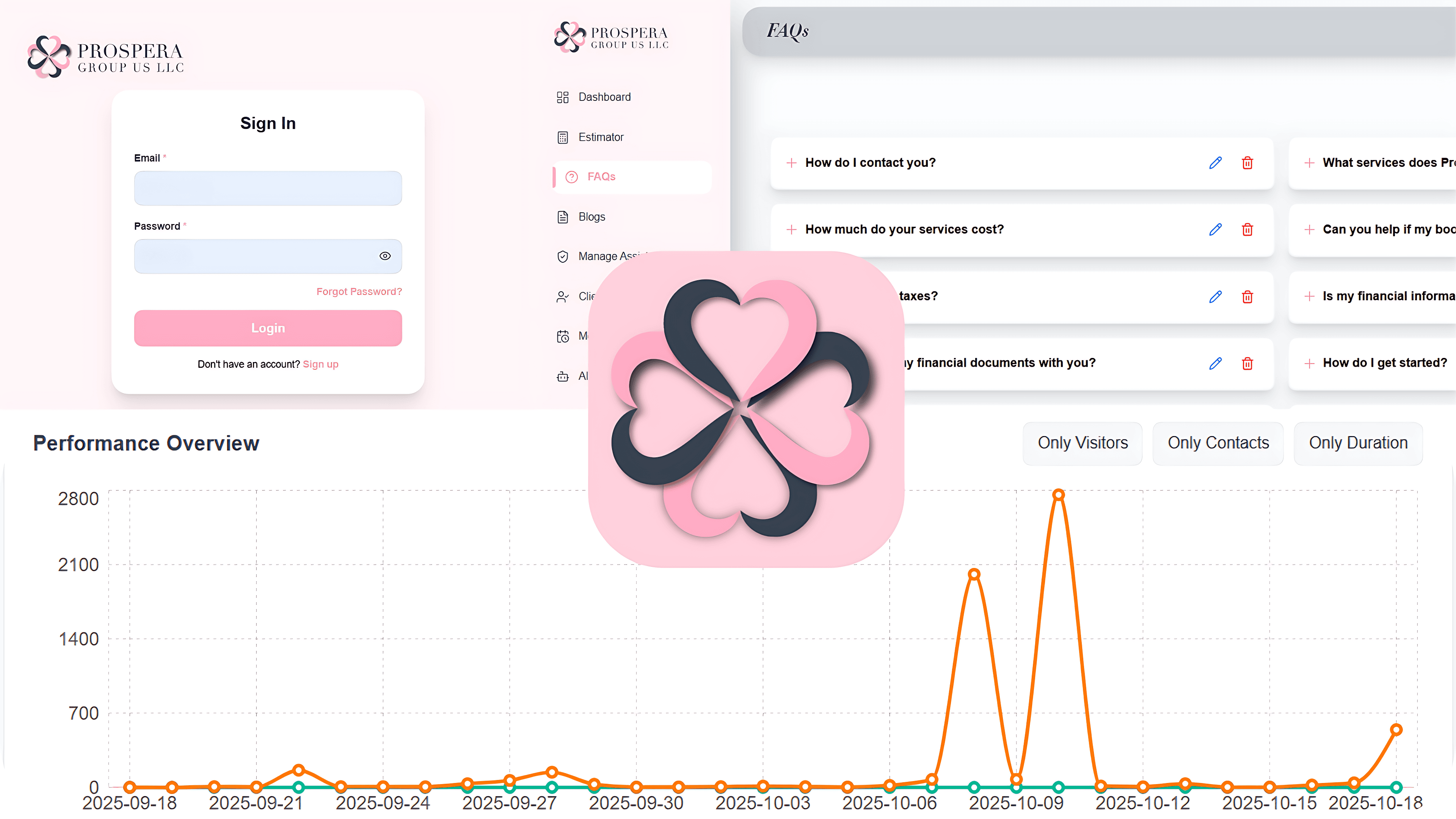Edit the 'financial documents with you?' FAQ
The image size is (1456, 819).
(1215, 364)
